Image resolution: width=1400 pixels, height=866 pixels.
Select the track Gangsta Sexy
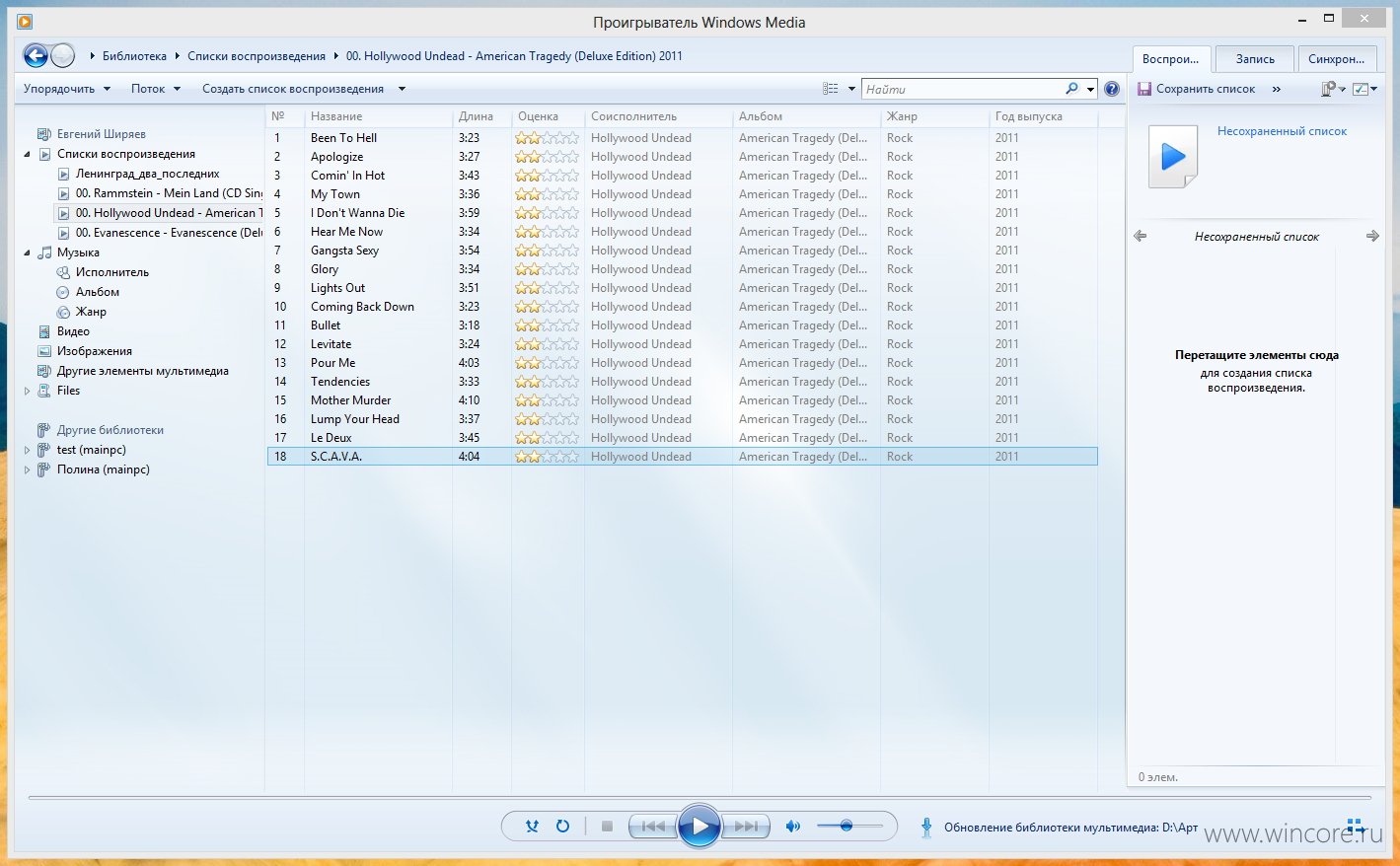344,251
